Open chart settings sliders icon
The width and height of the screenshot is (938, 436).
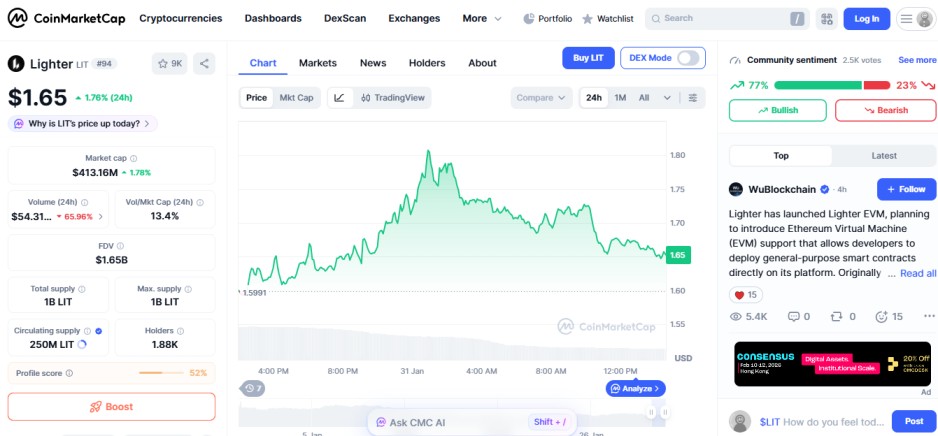[693, 97]
